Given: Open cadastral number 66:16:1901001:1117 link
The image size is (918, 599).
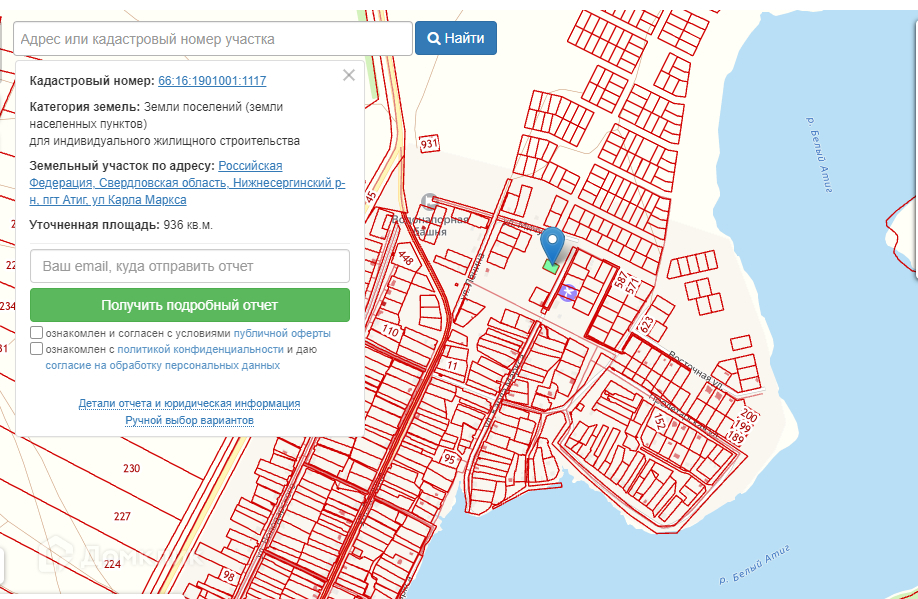Looking at the screenshot, I should pos(212,81).
